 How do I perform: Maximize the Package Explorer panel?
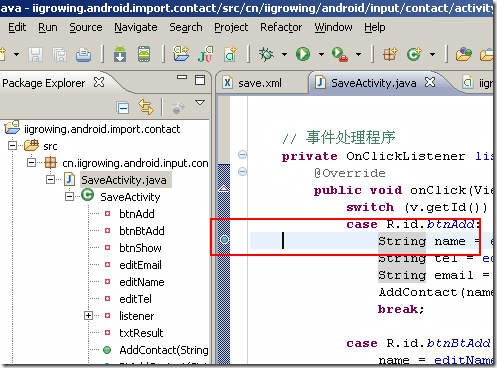click(200, 80)
